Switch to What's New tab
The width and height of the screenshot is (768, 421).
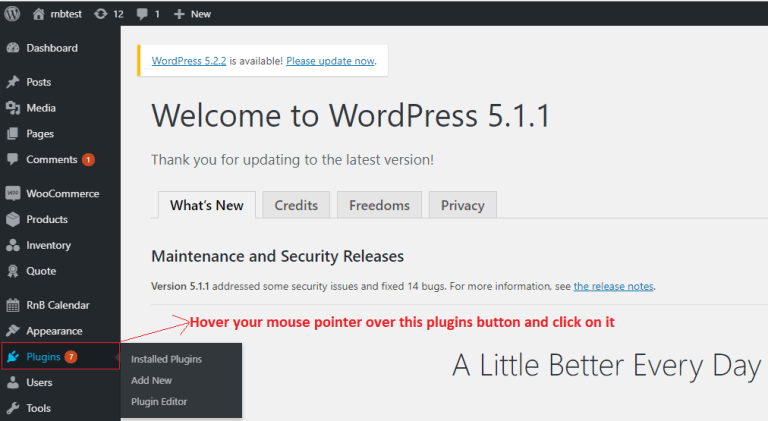[207, 205]
